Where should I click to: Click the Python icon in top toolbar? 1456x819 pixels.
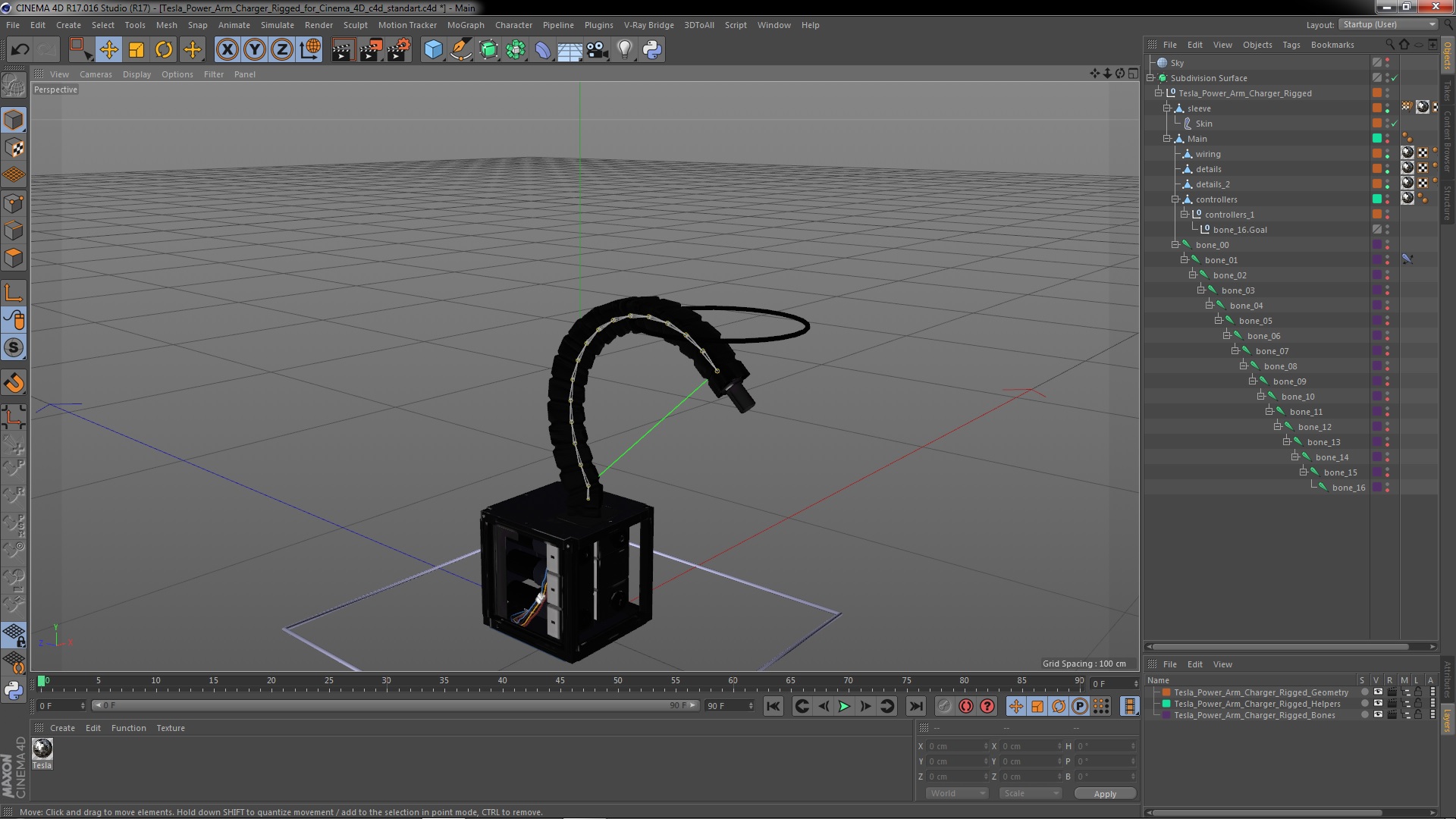click(652, 50)
